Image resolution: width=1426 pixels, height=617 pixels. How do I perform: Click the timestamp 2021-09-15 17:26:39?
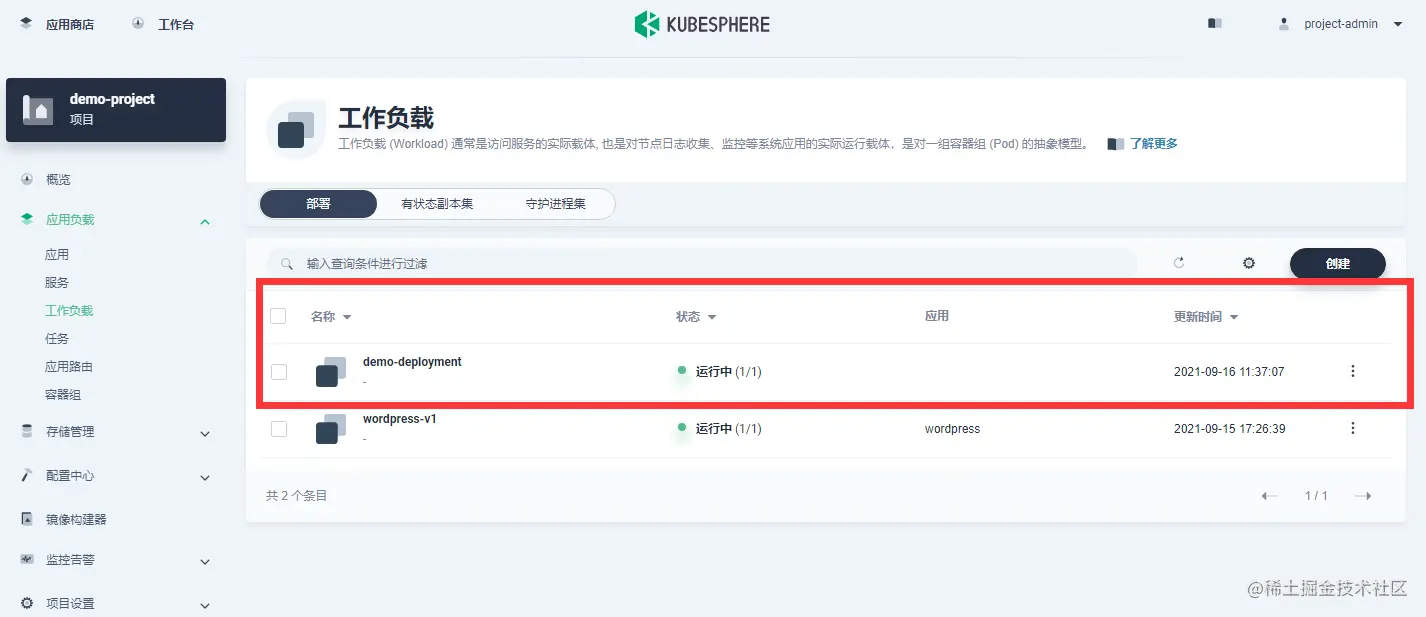pos(1229,429)
